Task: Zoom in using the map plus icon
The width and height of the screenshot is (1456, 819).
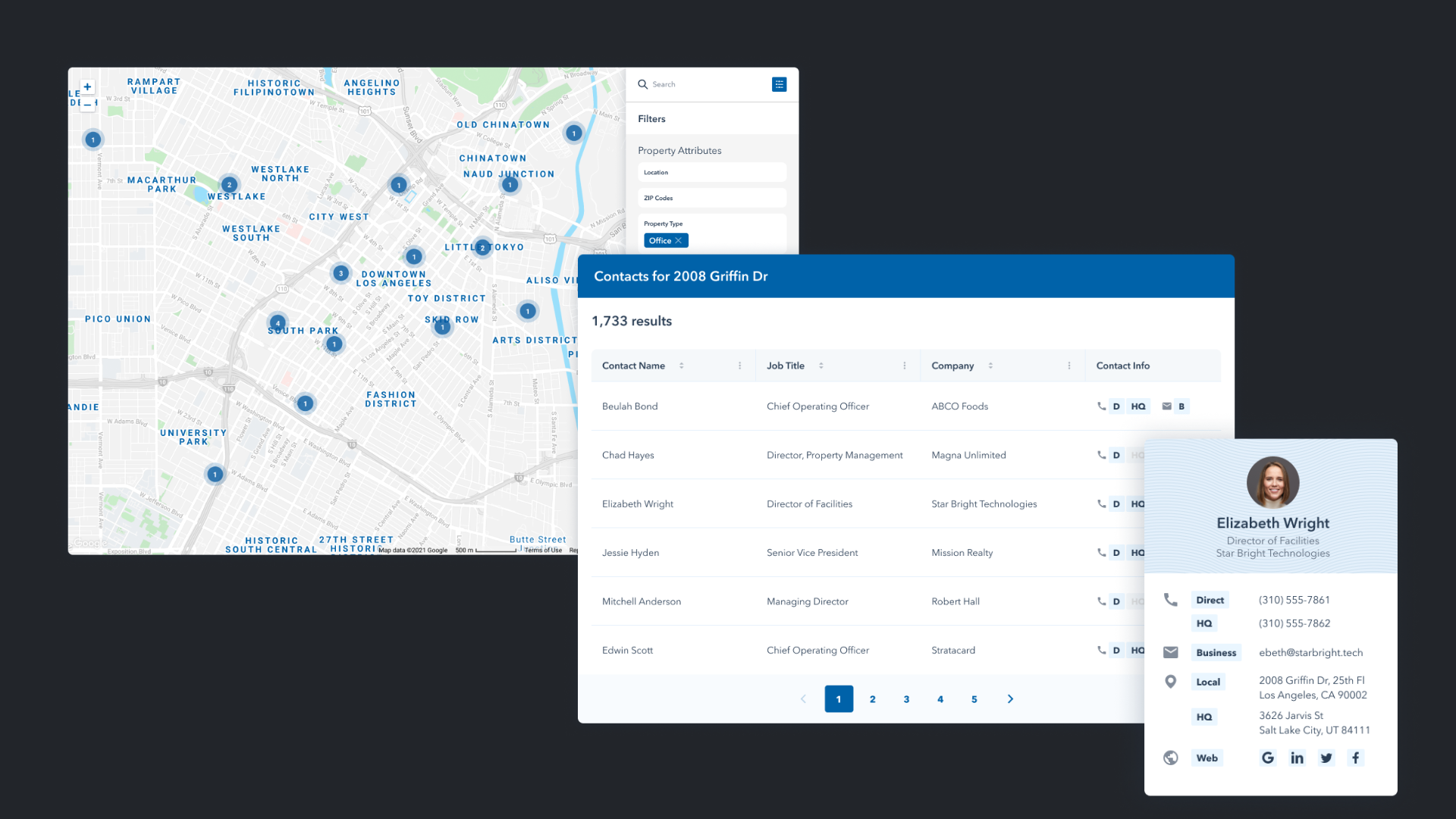Action: click(87, 87)
